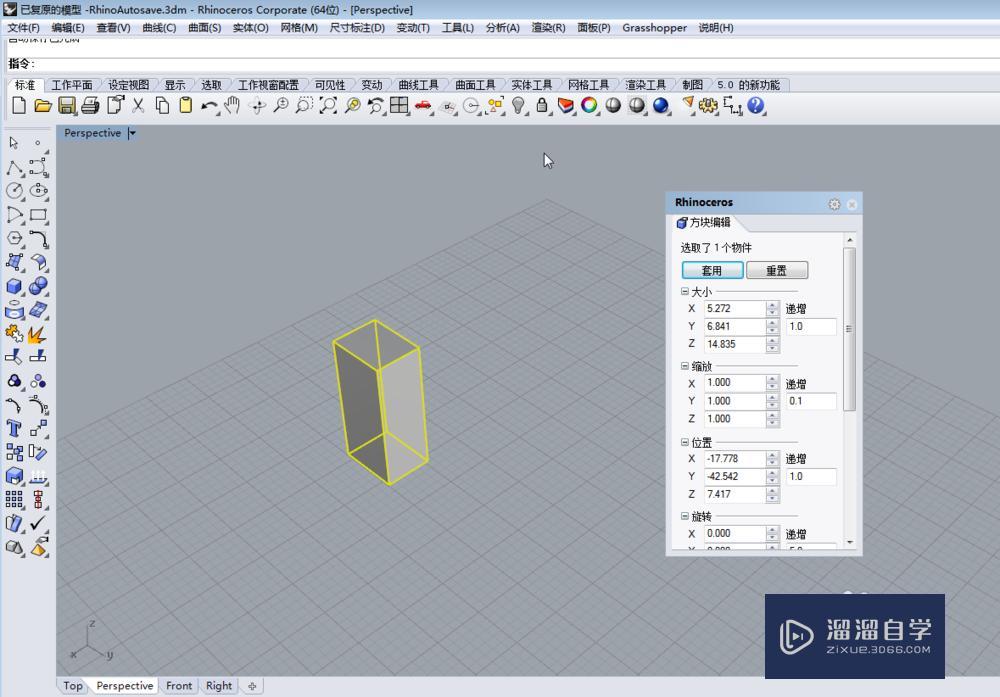
Task: Click the size increment field 1.0
Action: [811, 326]
